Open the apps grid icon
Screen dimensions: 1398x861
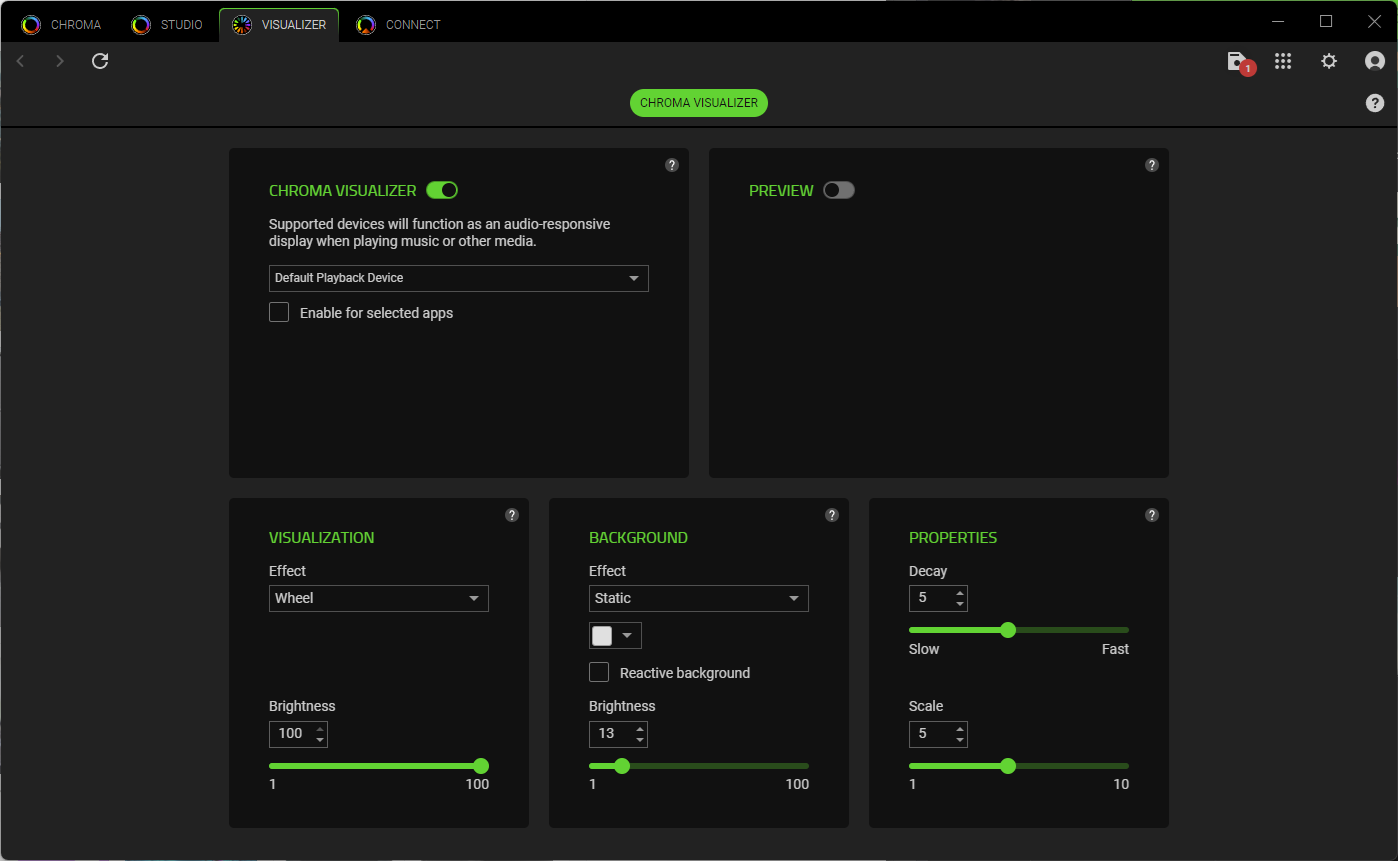coord(1283,61)
